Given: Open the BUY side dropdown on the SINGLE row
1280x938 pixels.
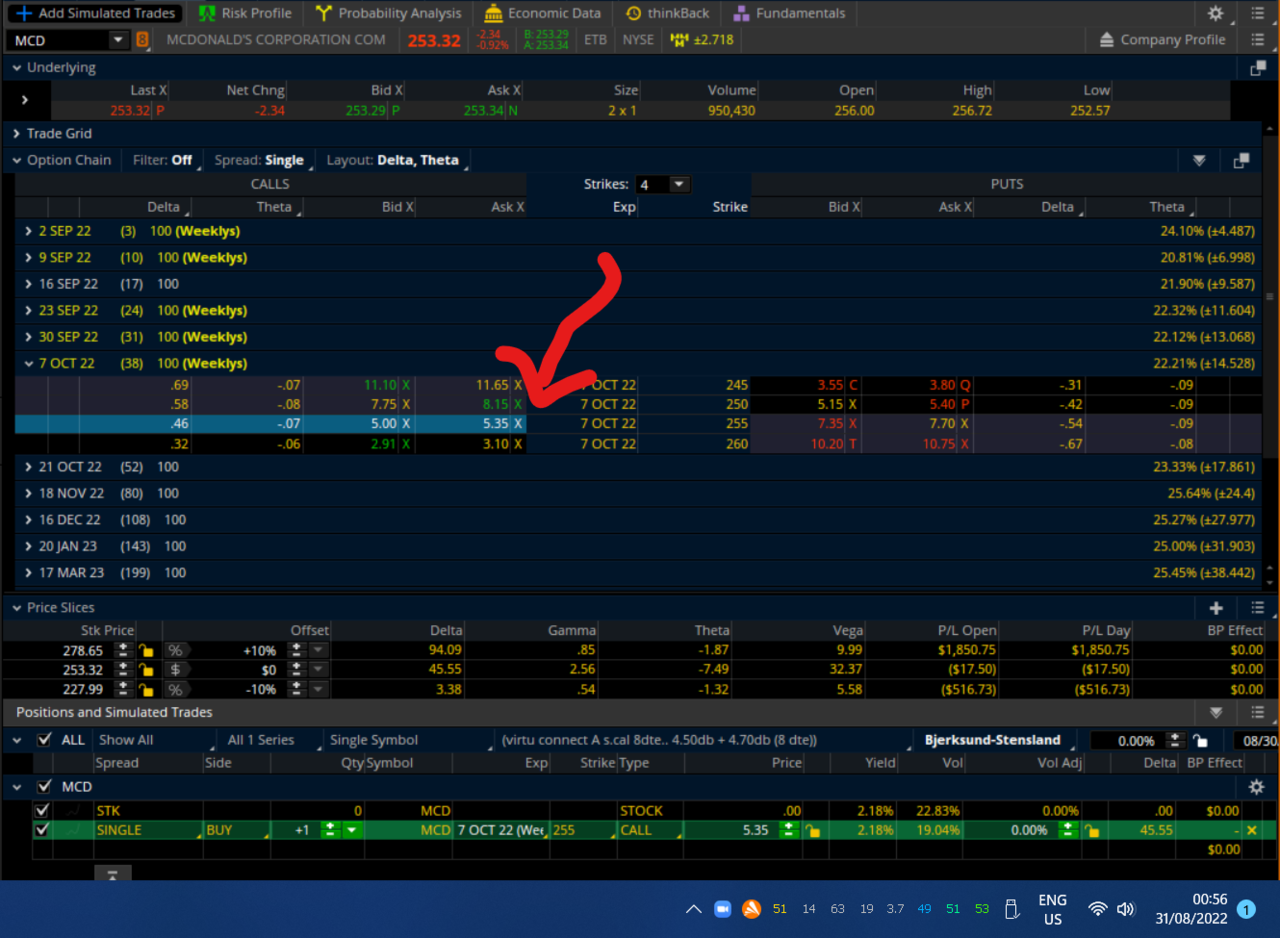Looking at the screenshot, I should (237, 830).
